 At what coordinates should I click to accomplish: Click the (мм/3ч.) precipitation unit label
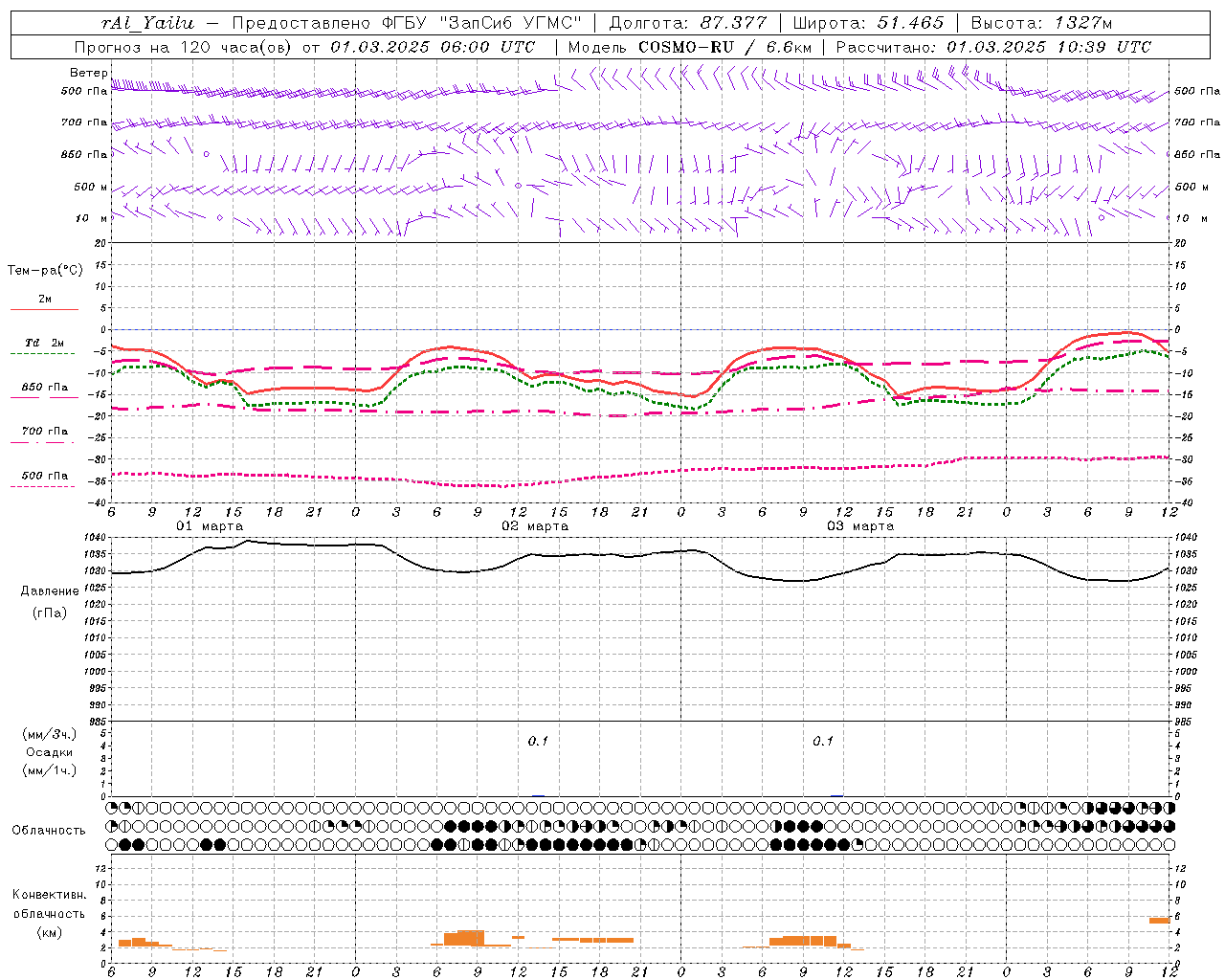[50, 734]
